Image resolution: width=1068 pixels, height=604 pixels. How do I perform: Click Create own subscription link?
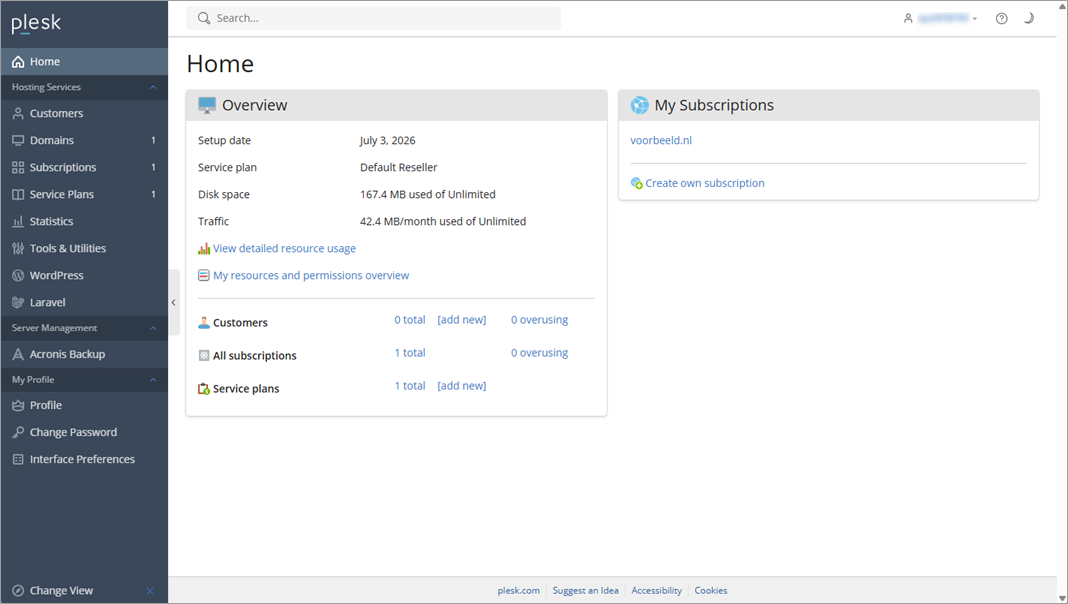click(705, 183)
